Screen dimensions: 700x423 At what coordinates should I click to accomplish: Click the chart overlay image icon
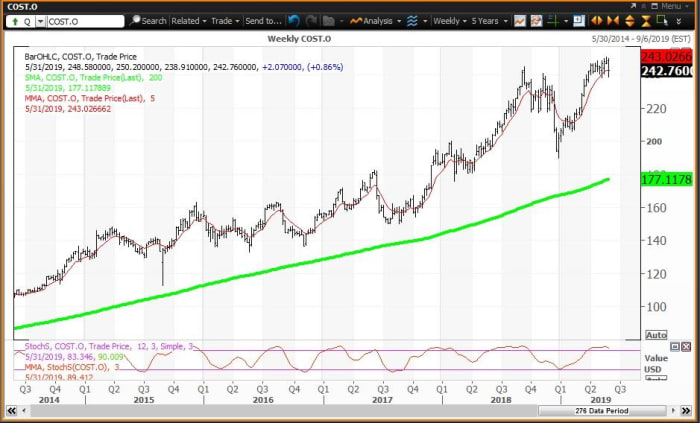pyautogui.click(x=536, y=21)
